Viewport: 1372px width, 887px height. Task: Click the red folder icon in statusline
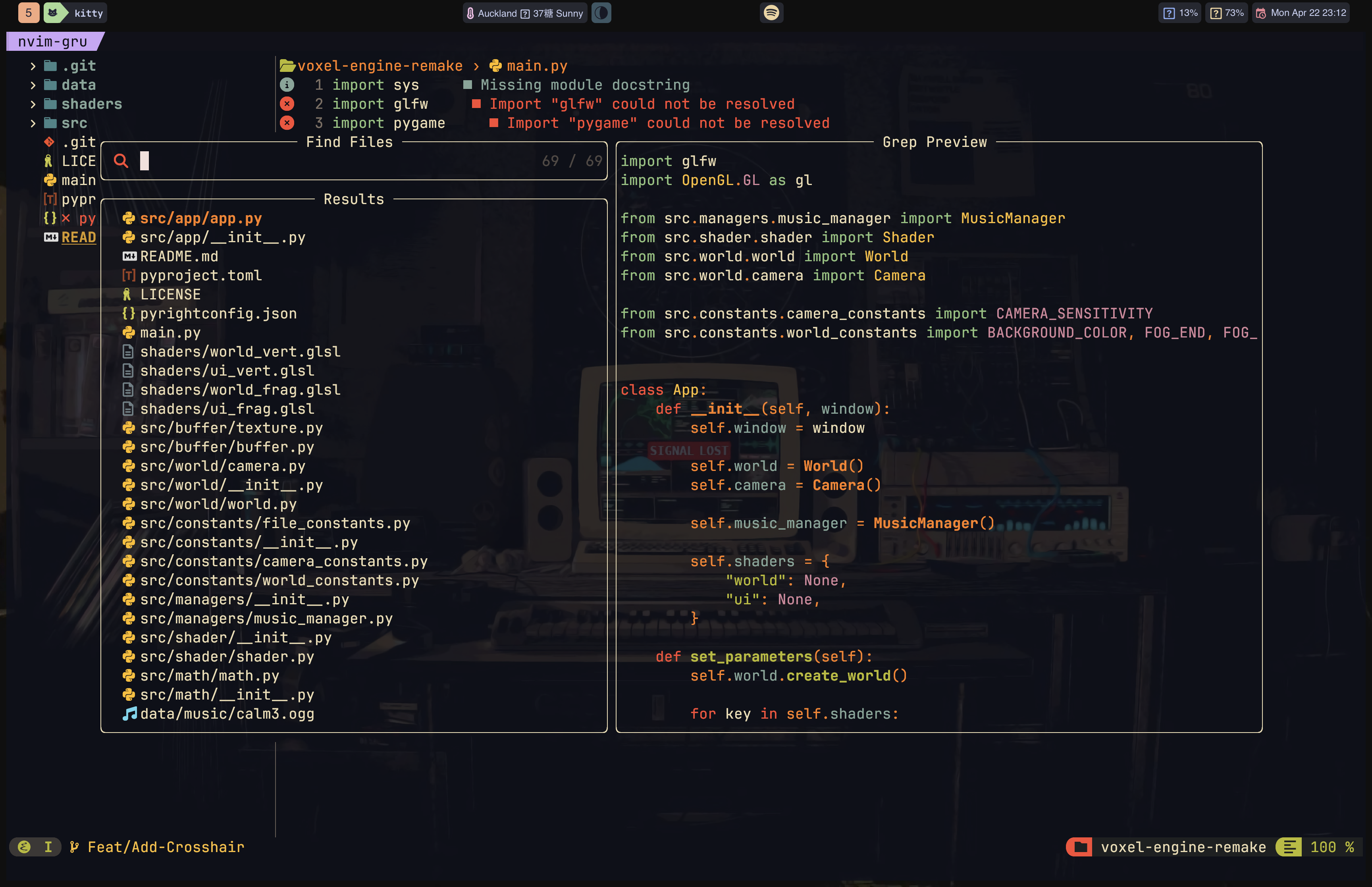tap(1079, 847)
